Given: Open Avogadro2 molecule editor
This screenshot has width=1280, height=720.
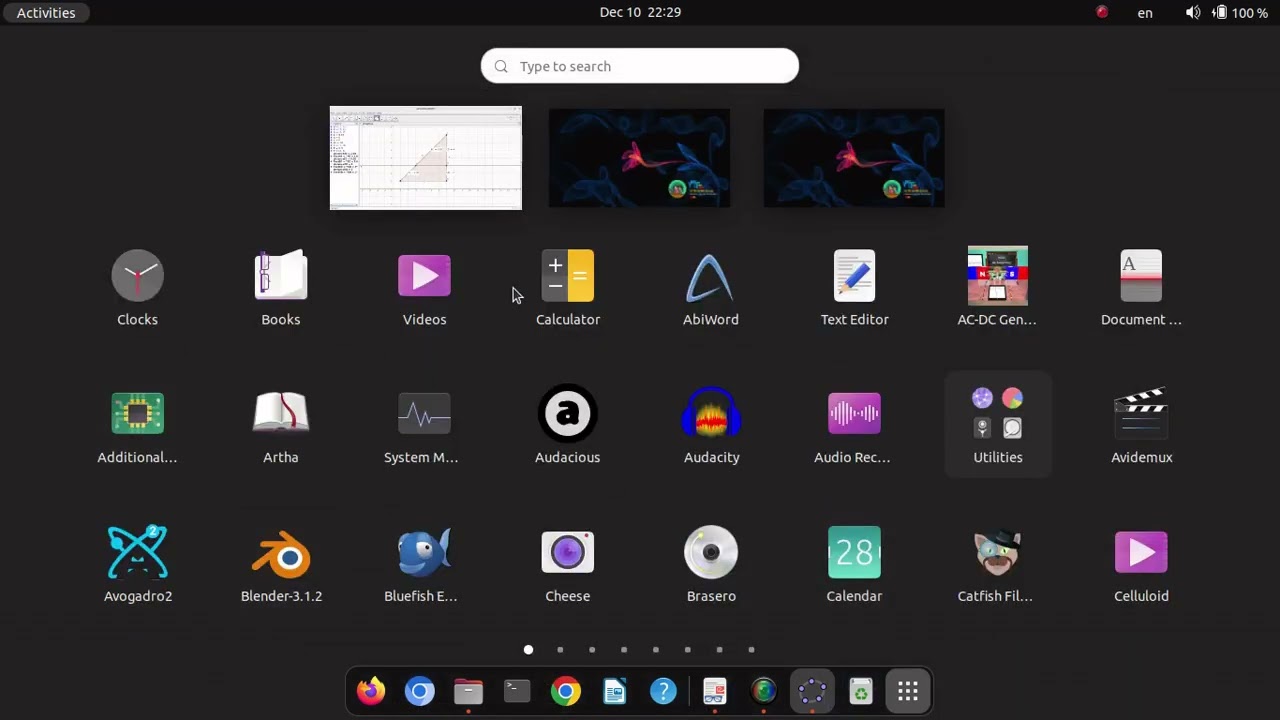Looking at the screenshot, I should 138,564.
